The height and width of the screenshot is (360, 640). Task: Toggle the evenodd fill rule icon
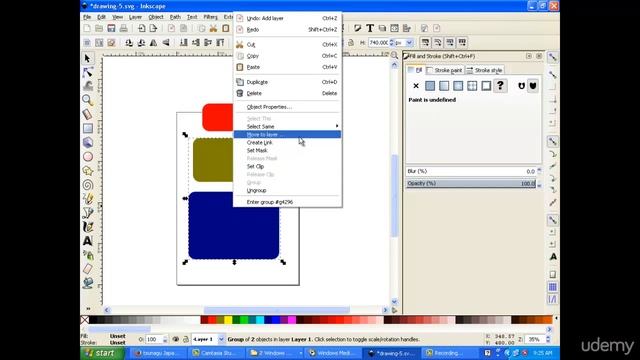pos(521,86)
